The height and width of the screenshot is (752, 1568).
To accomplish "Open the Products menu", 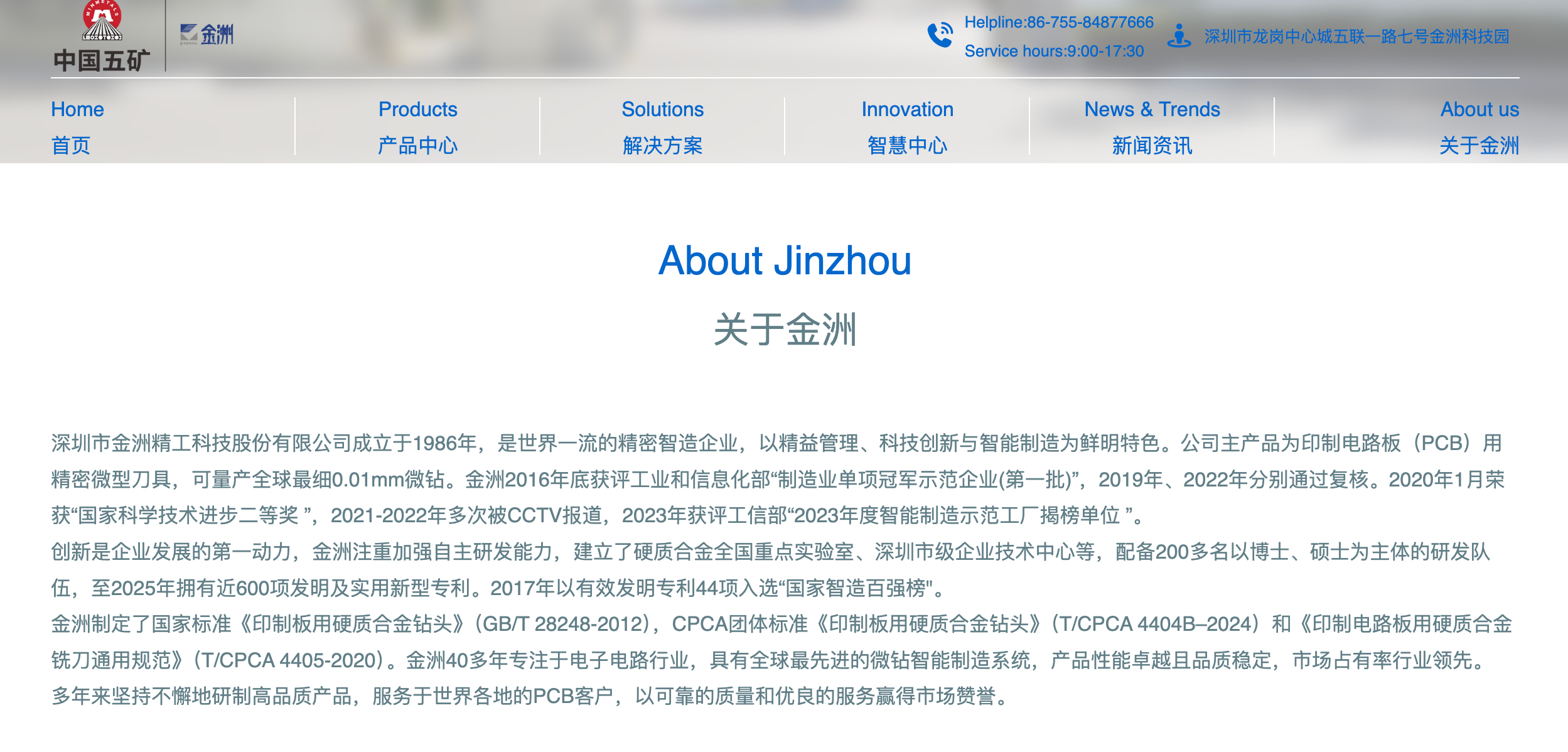I will tap(417, 109).
